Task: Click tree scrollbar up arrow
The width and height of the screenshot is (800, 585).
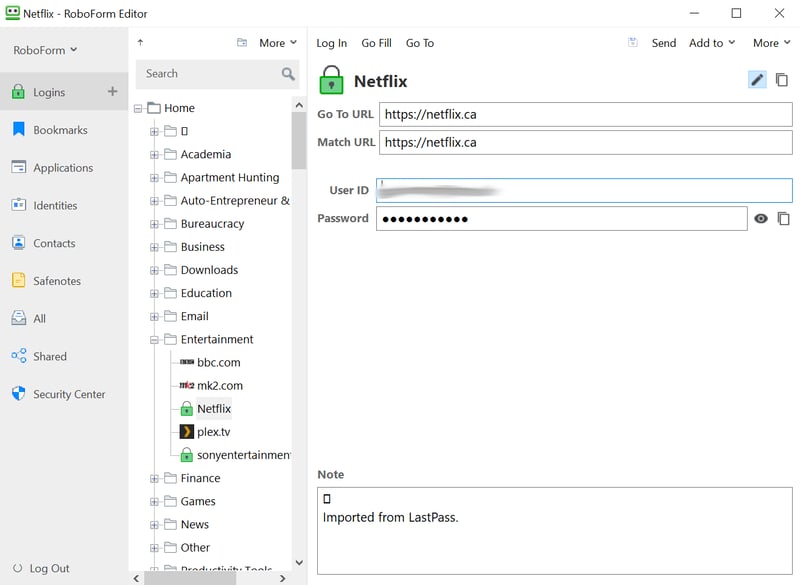Action: tap(299, 105)
